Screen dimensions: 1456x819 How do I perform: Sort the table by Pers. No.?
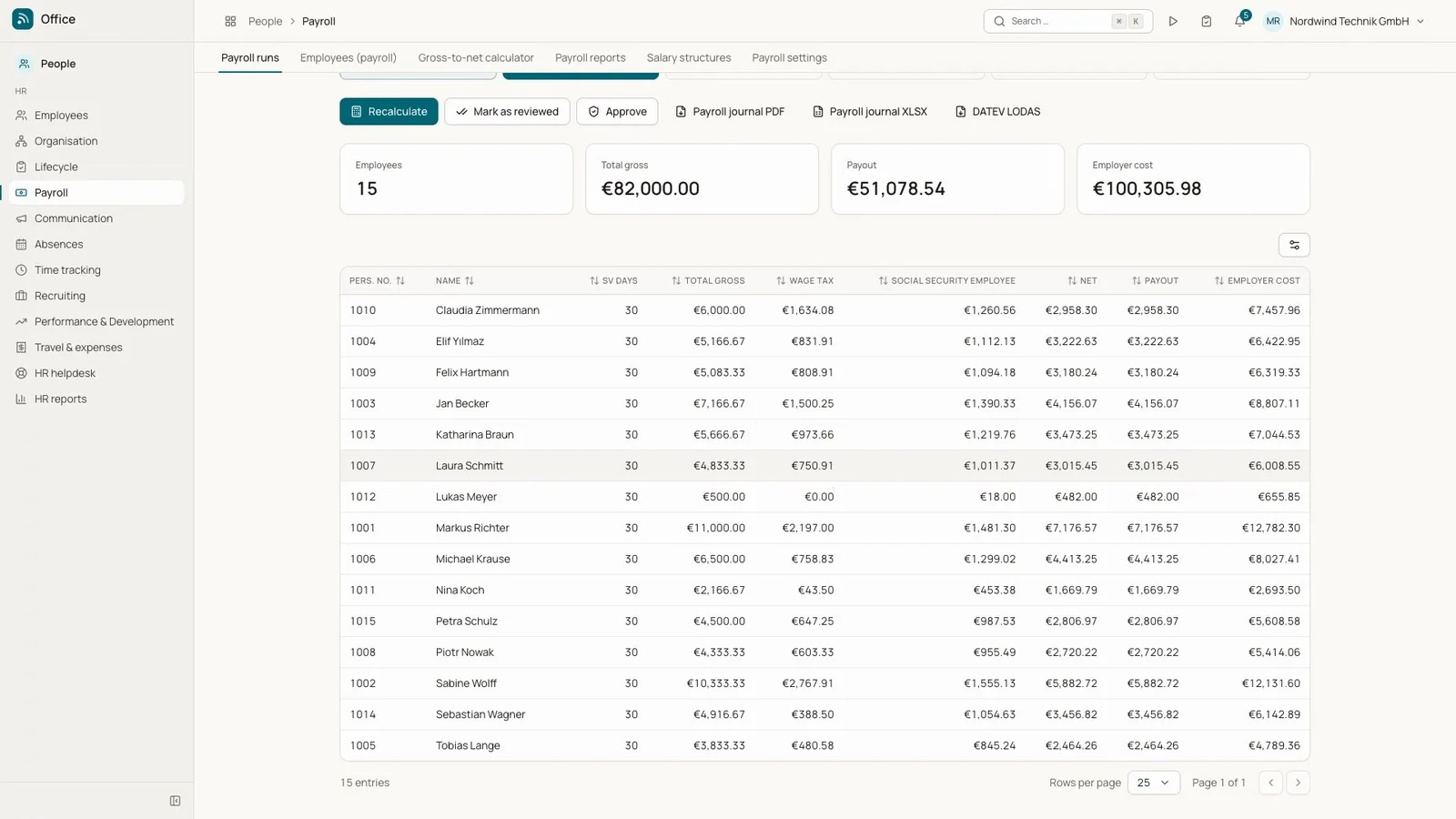pos(377,280)
